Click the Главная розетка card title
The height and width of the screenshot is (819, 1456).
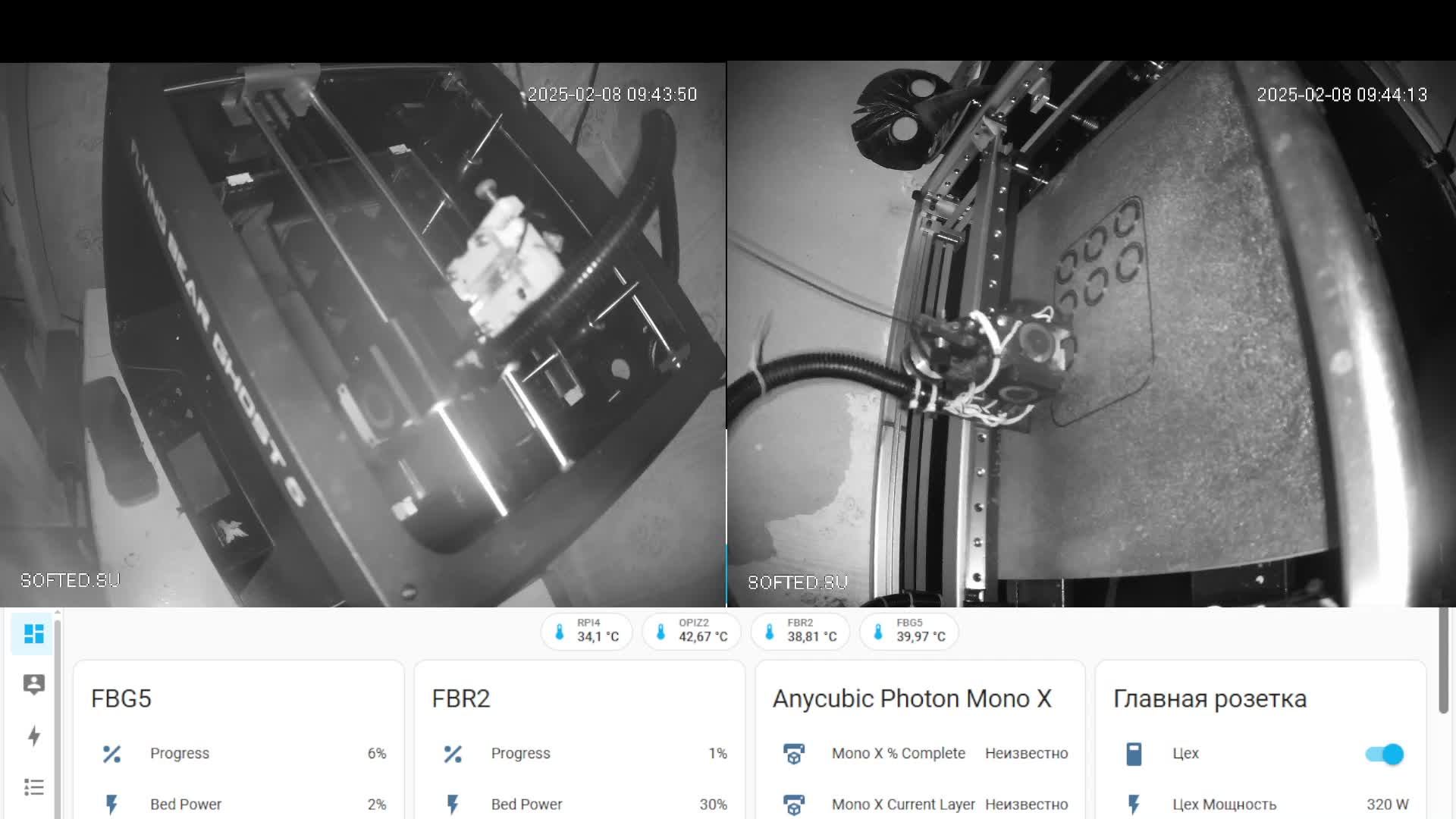pyautogui.click(x=1210, y=698)
